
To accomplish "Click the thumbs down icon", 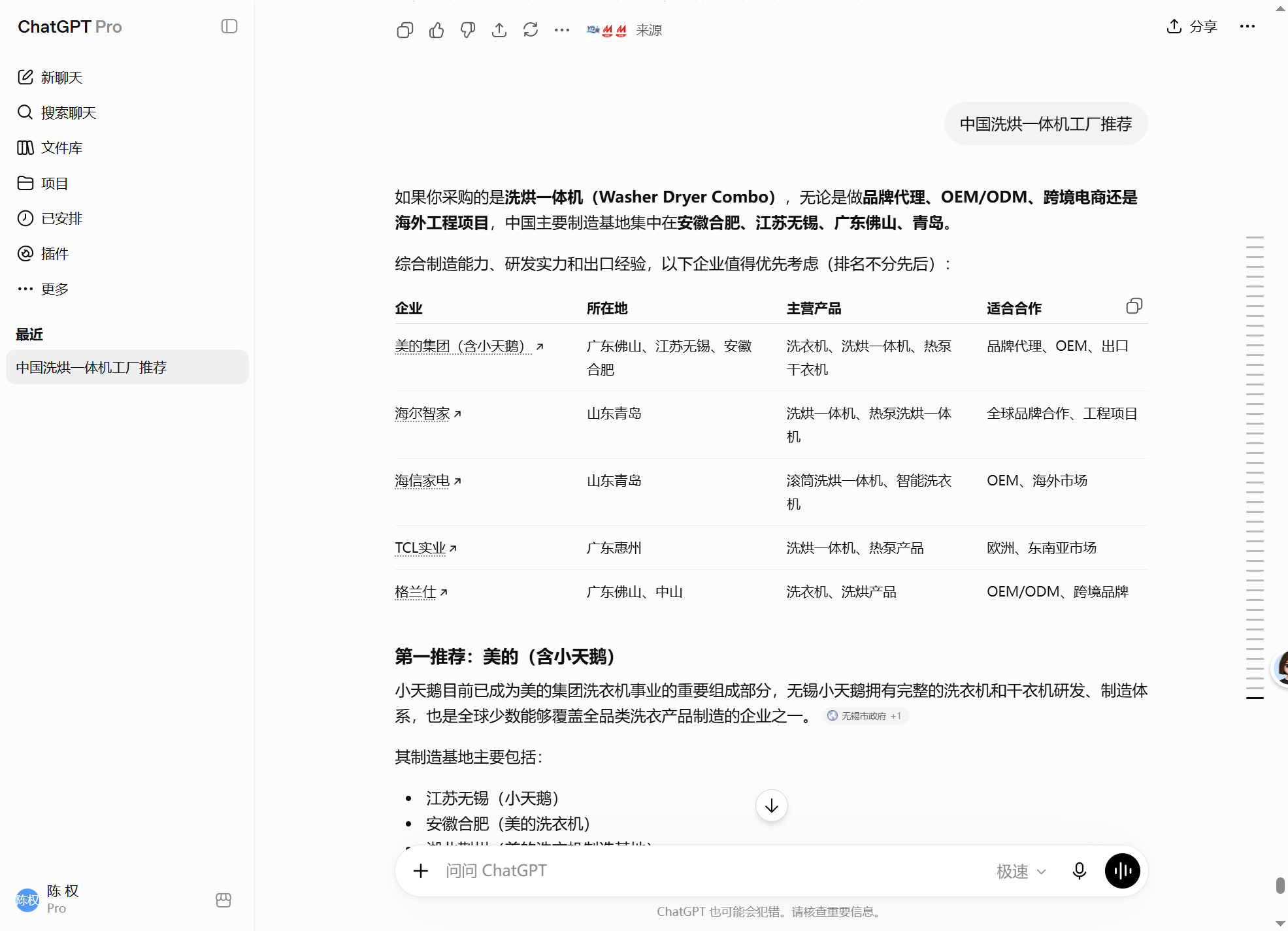I will tap(468, 30).
